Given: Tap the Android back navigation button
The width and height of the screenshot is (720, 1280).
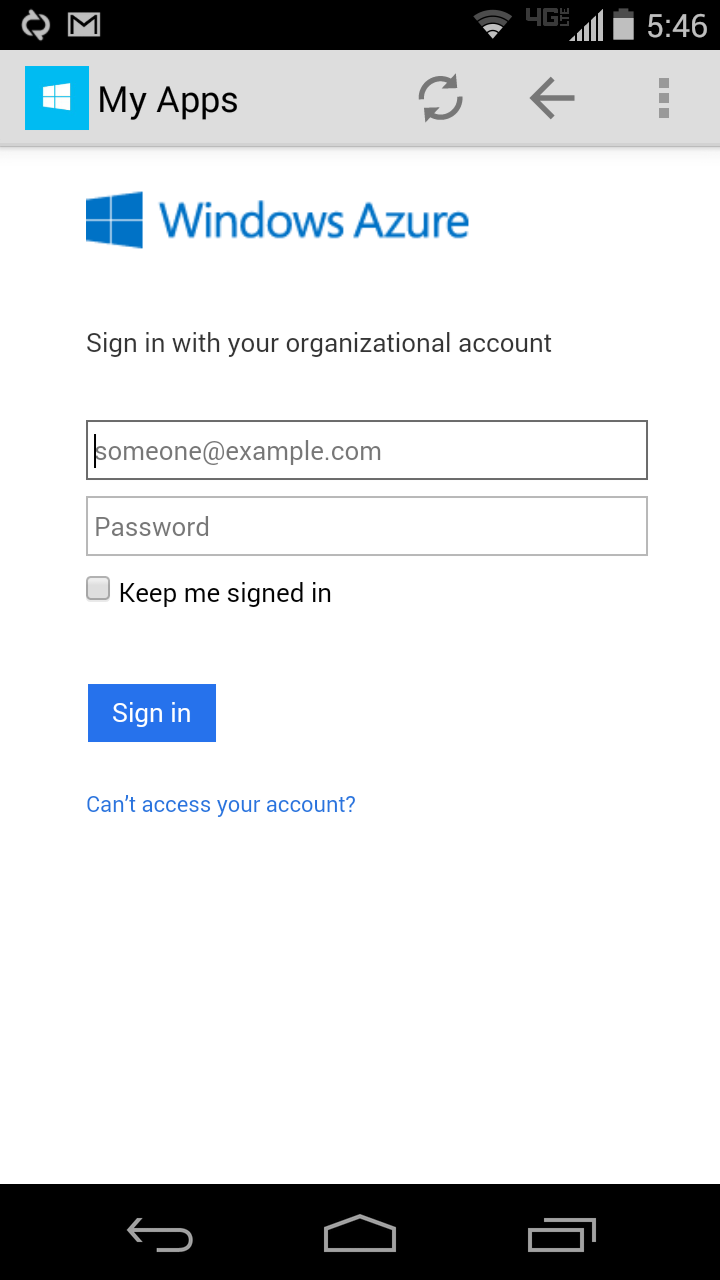Looking at the screenshot, I should click(x=160, y=1235).
